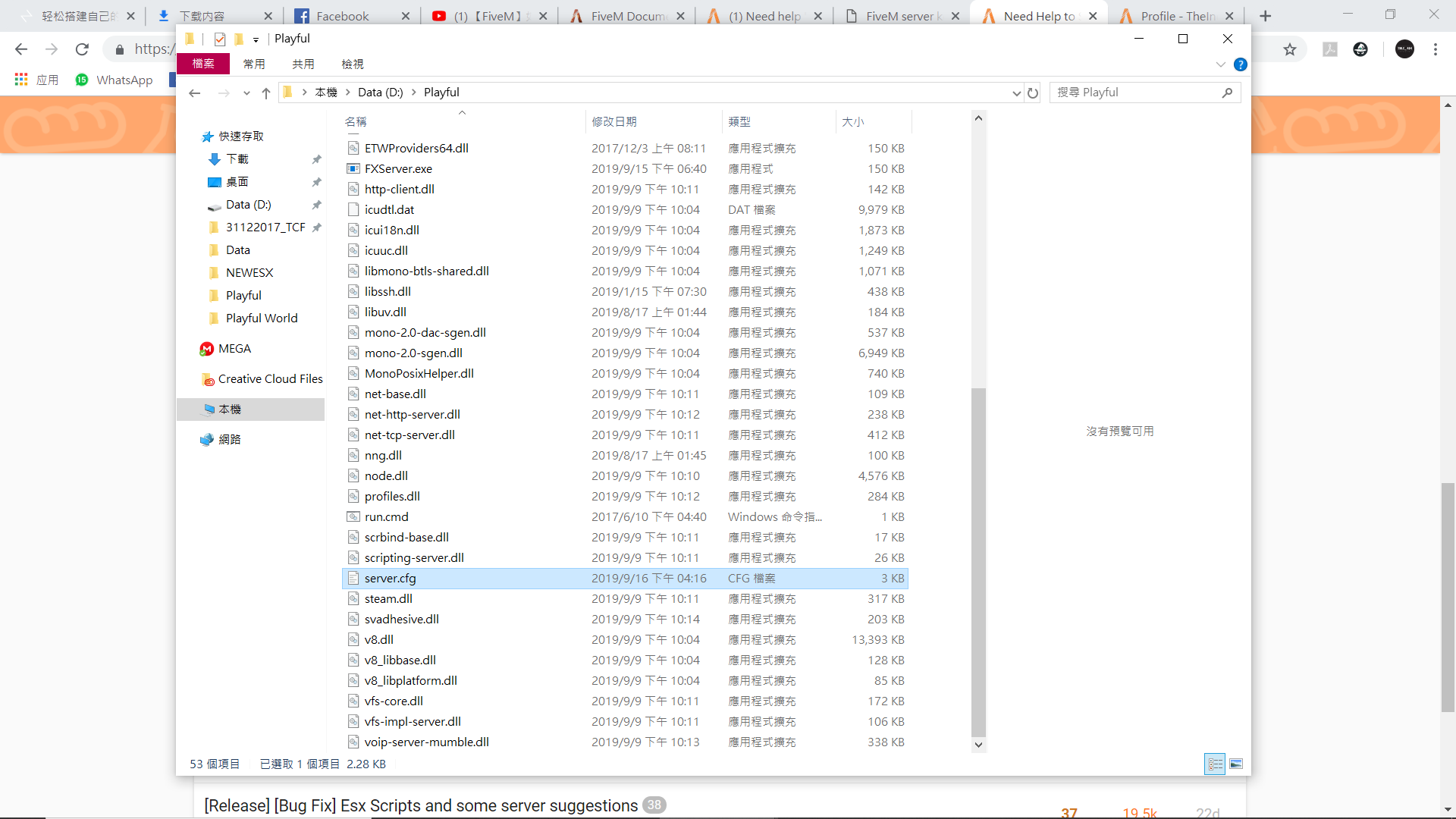Open MEGA in the sidebar
The image size is (1456, 819).
coord(234,348)
